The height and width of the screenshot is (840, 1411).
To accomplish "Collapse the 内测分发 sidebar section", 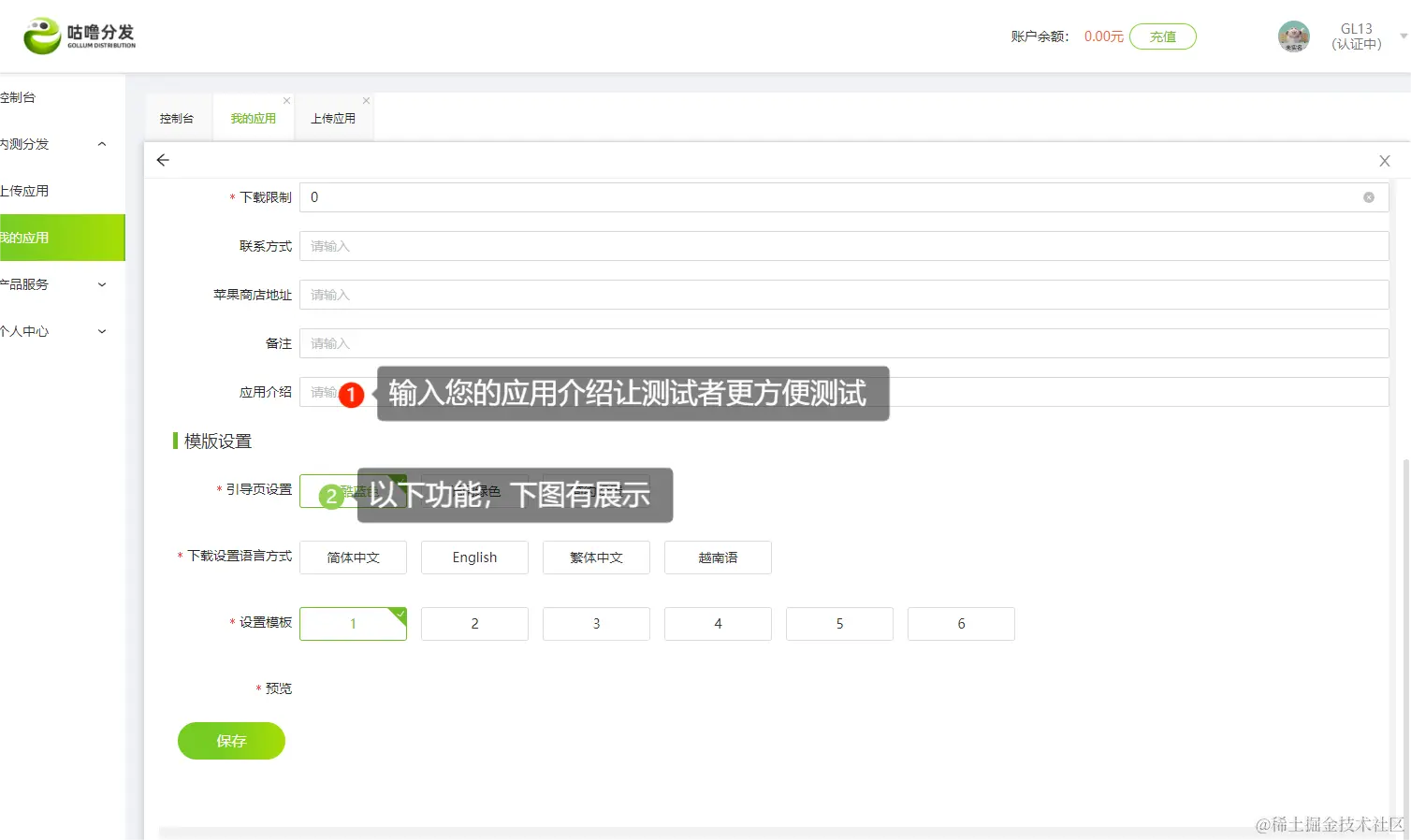I will pos(101,143).
